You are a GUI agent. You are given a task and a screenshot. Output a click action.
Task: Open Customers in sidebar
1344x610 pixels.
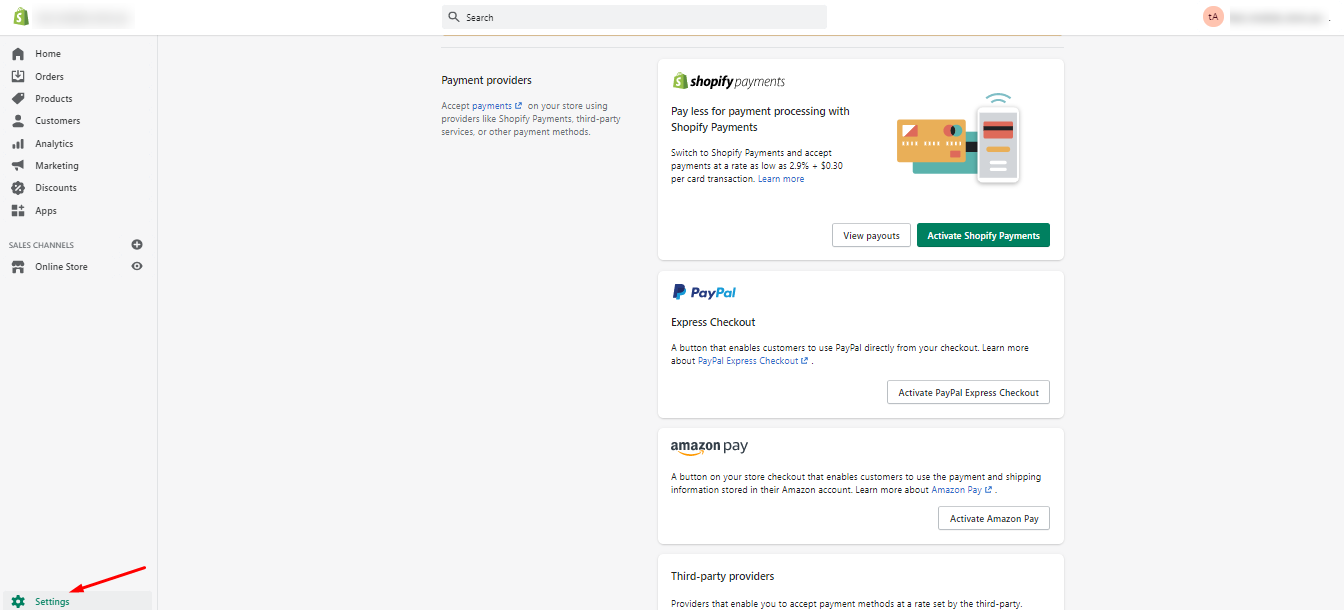pyautogui.click(x=58, y=121)
